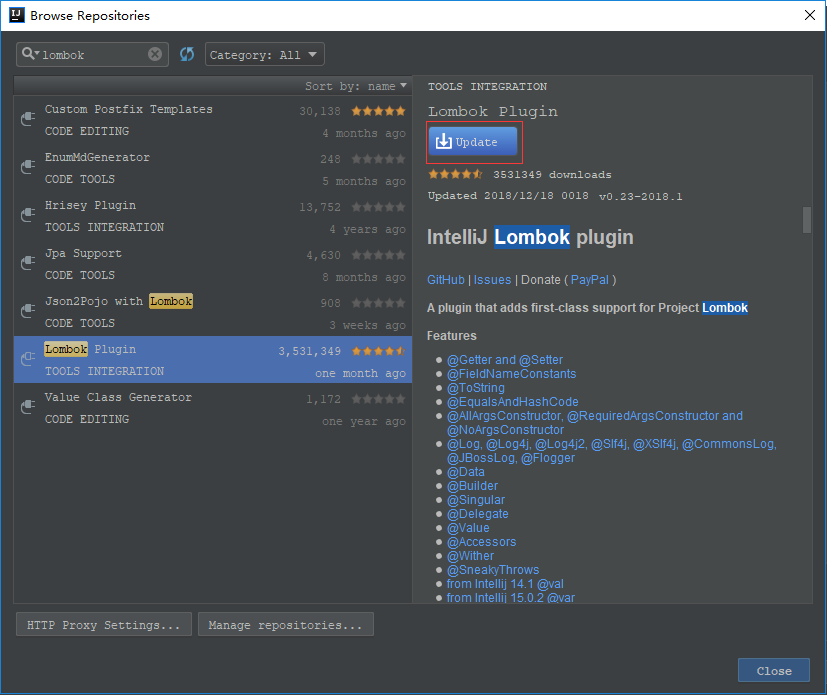Click inside the plugin search field
Viewport: 827px width, 695px height.
(x=95, y=54)
